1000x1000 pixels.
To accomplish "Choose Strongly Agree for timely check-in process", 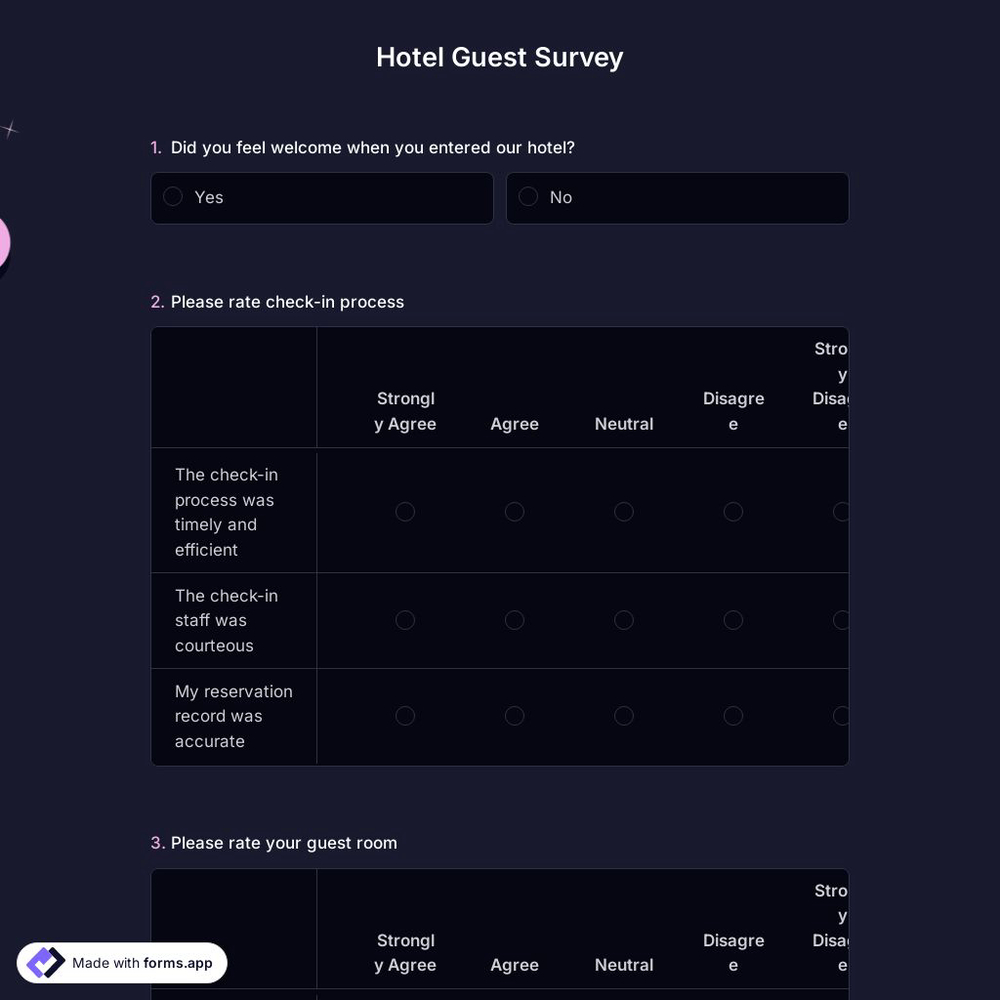I will [405, 511].
